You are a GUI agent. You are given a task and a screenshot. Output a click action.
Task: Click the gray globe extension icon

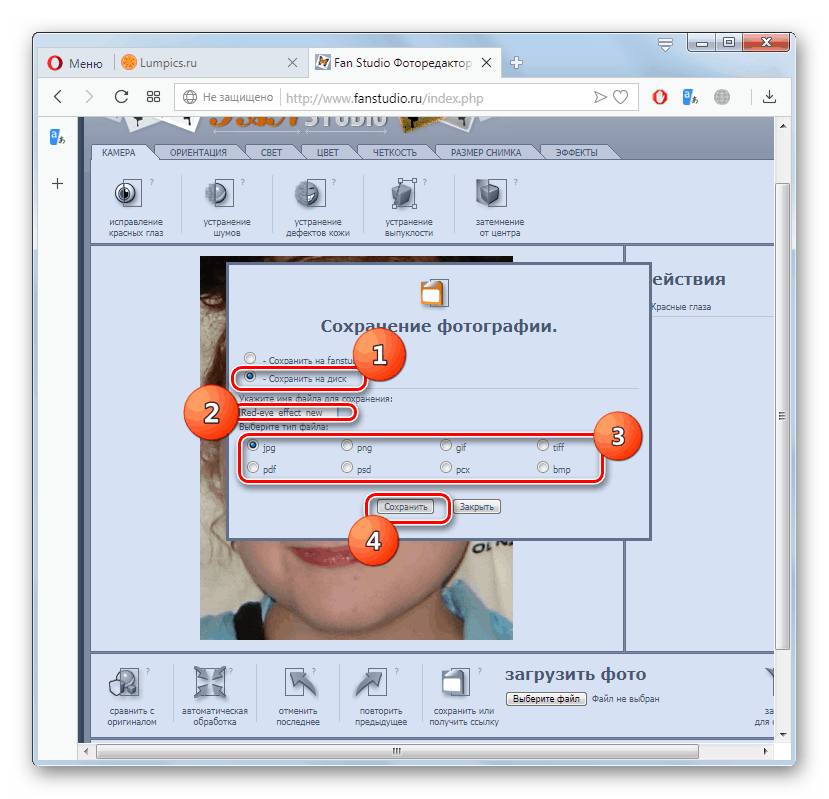click(722, 97)
